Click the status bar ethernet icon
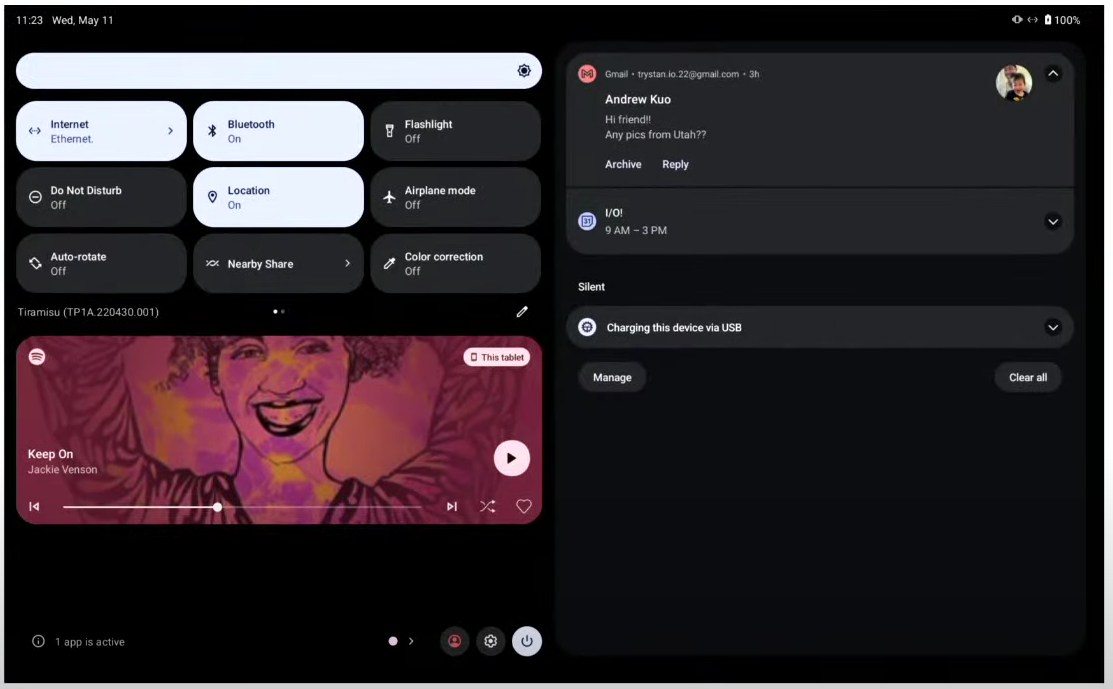Viewport: 1113px width, 689px height. 1032,20
